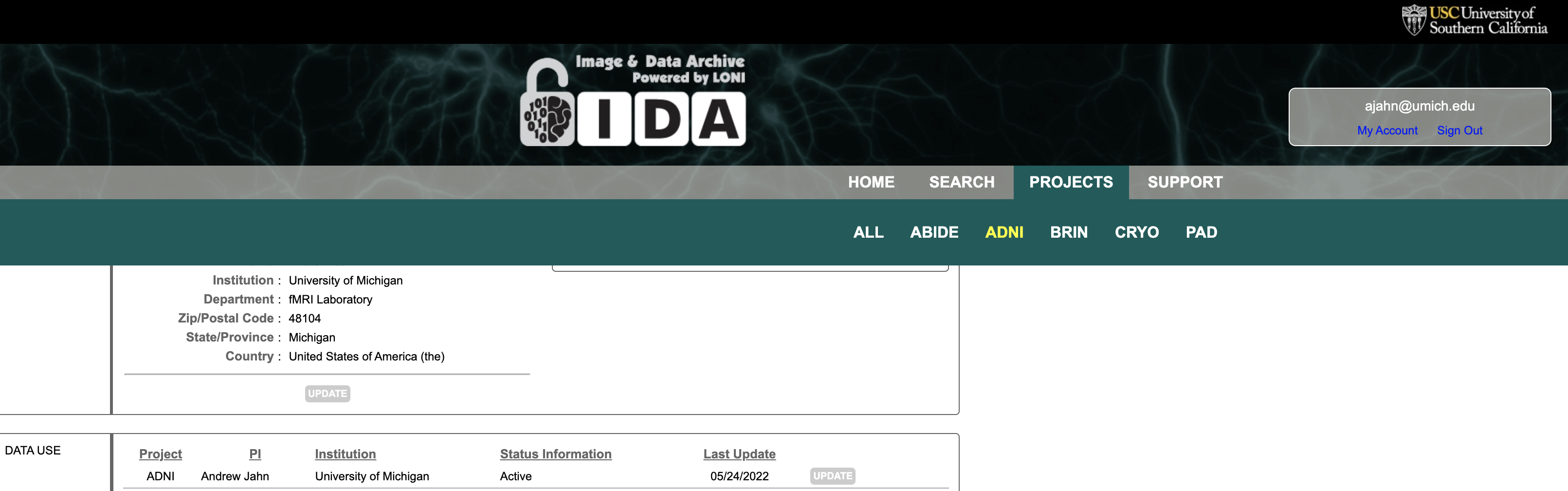Image resolution: width=1568 pixels, height=491 pixels.
Task: Sort table by Last Update column
Action: click(740, 454)
